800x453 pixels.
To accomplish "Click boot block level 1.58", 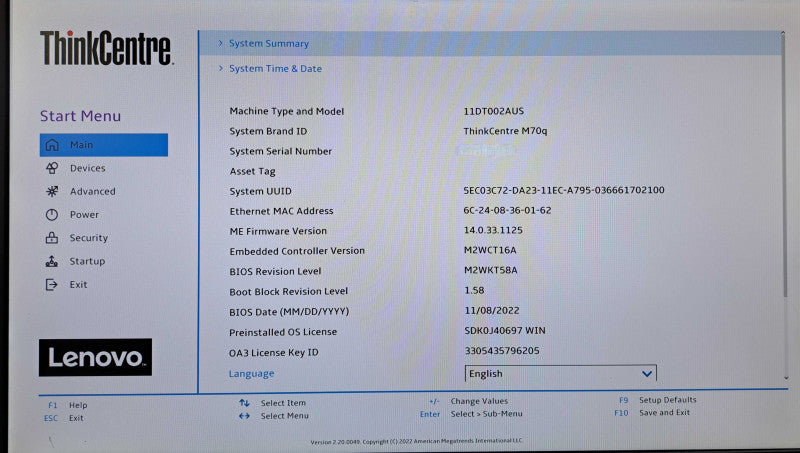I will 474,290.
